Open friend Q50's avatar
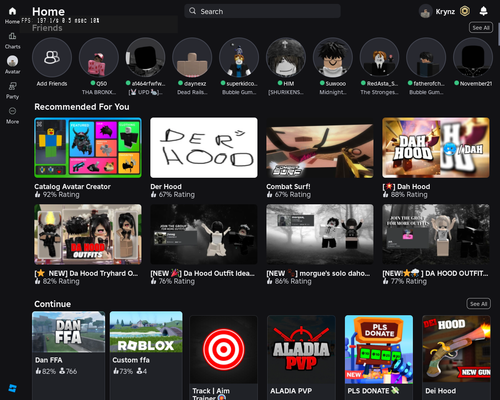The width and height of the screenshot is (500, 400). coord(99,57)
